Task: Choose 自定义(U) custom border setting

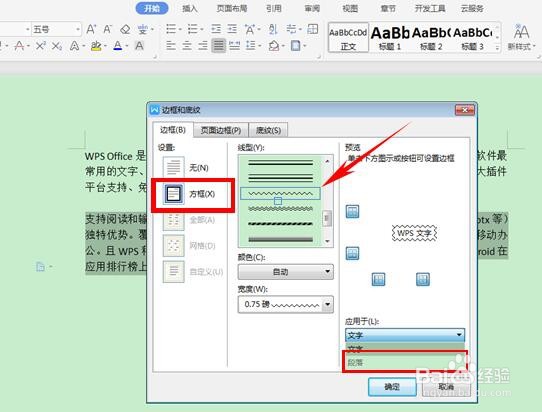Action: click(193, 272)
